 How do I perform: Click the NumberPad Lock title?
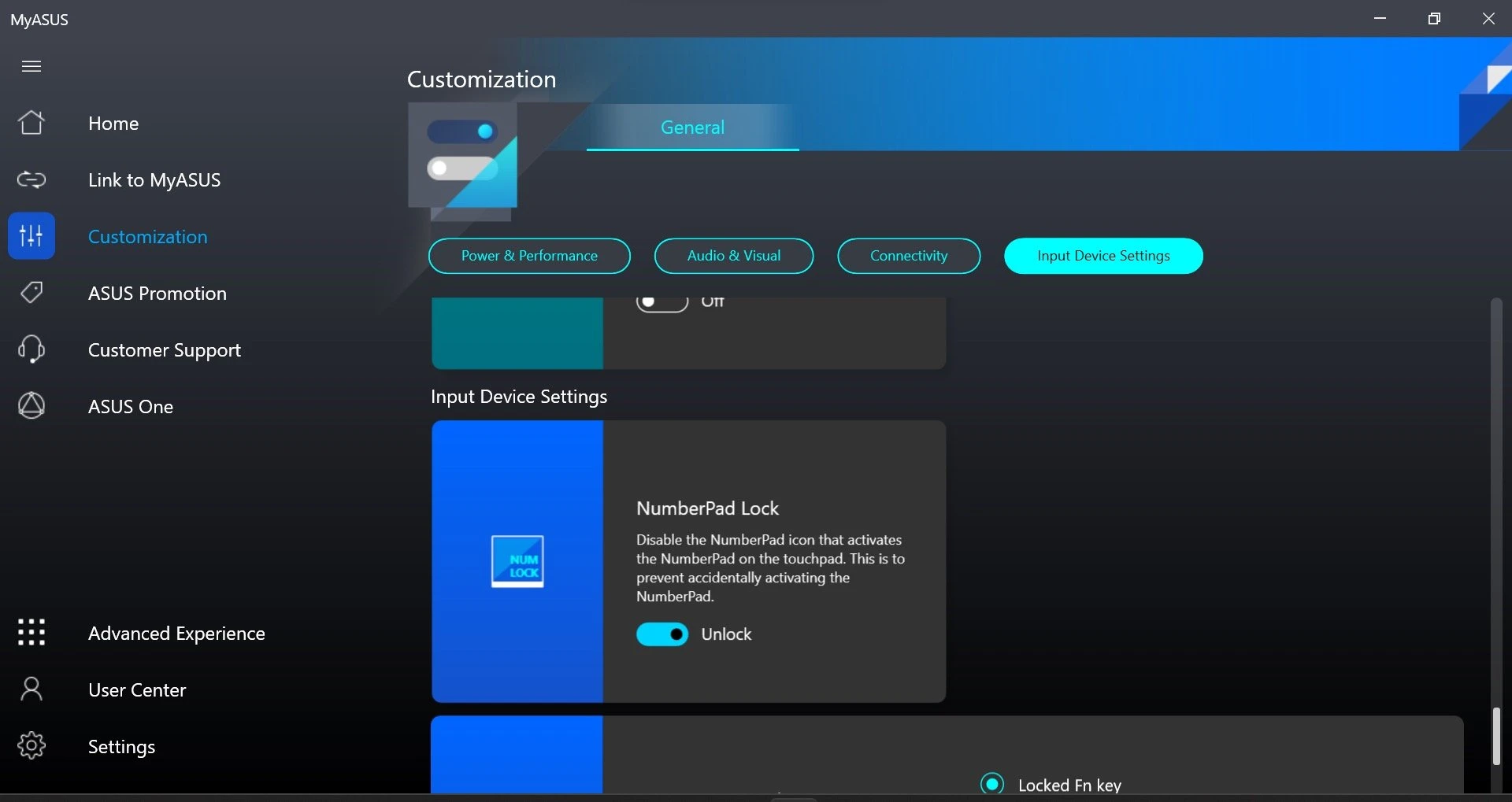pyautogui.click(x=707, y=508)
